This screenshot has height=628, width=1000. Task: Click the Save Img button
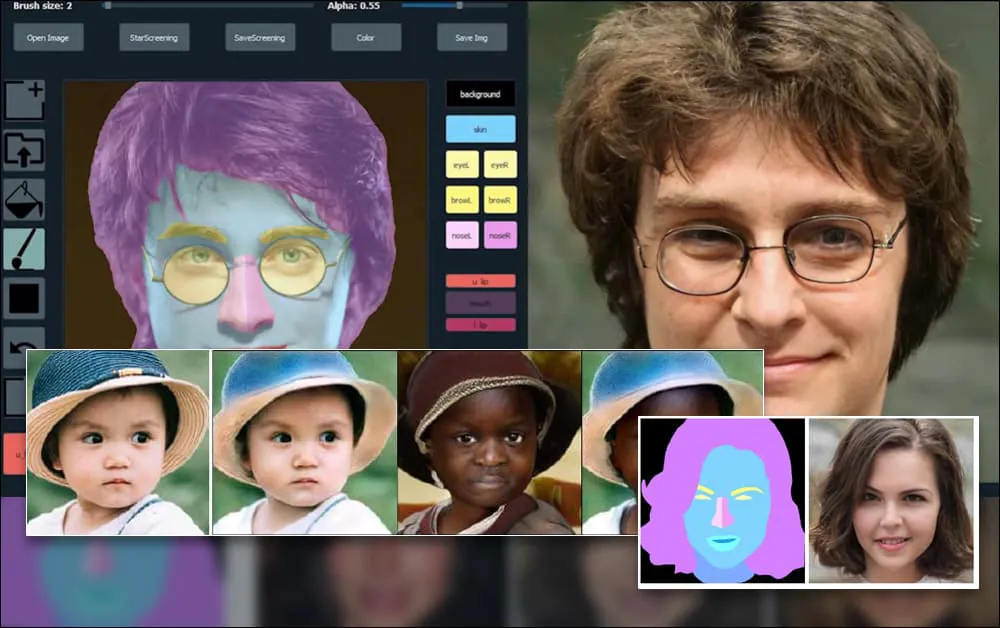[x=472, y=38]
